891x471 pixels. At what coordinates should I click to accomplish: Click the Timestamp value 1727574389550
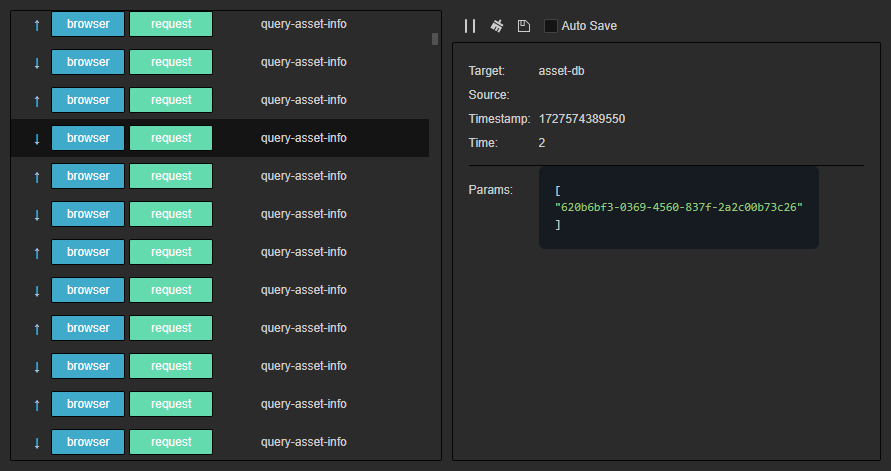click(x=582, y=119)
